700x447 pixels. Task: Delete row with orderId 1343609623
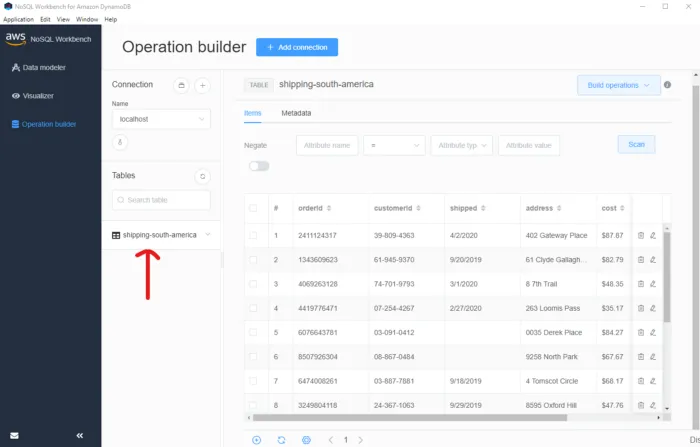(x=641, y=259)
